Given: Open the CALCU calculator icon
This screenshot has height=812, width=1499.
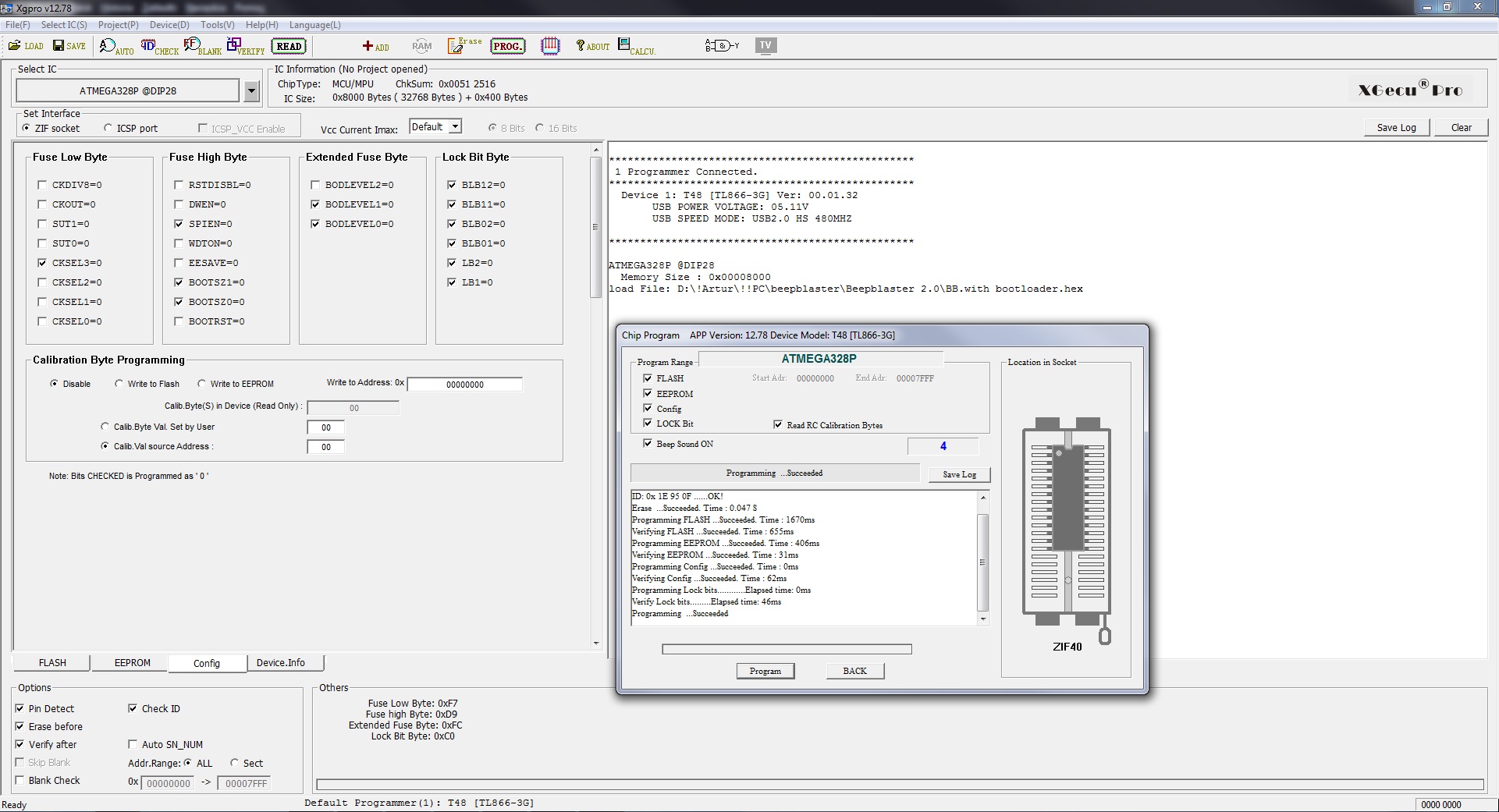Looking at the screenshot, I should click(636, 47).
